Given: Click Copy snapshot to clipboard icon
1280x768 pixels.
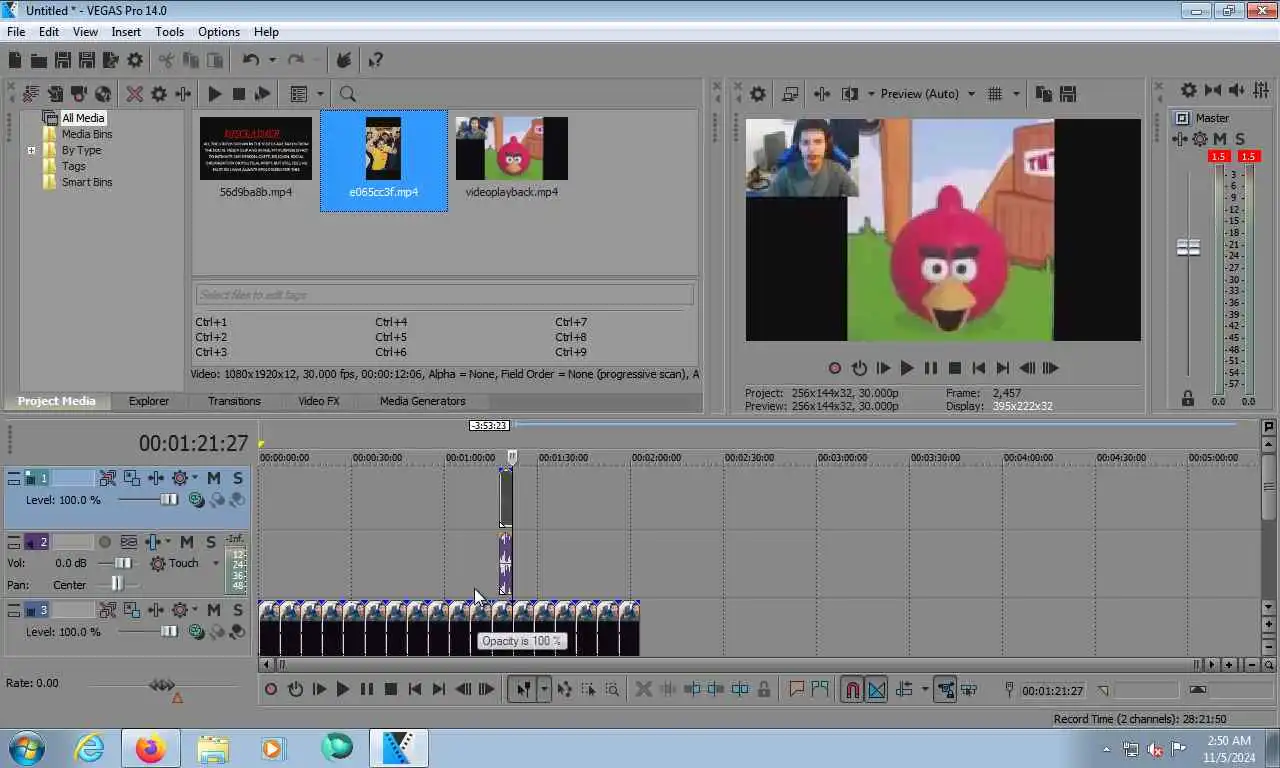Looking at the screenshot, I should click(1043, 94).
